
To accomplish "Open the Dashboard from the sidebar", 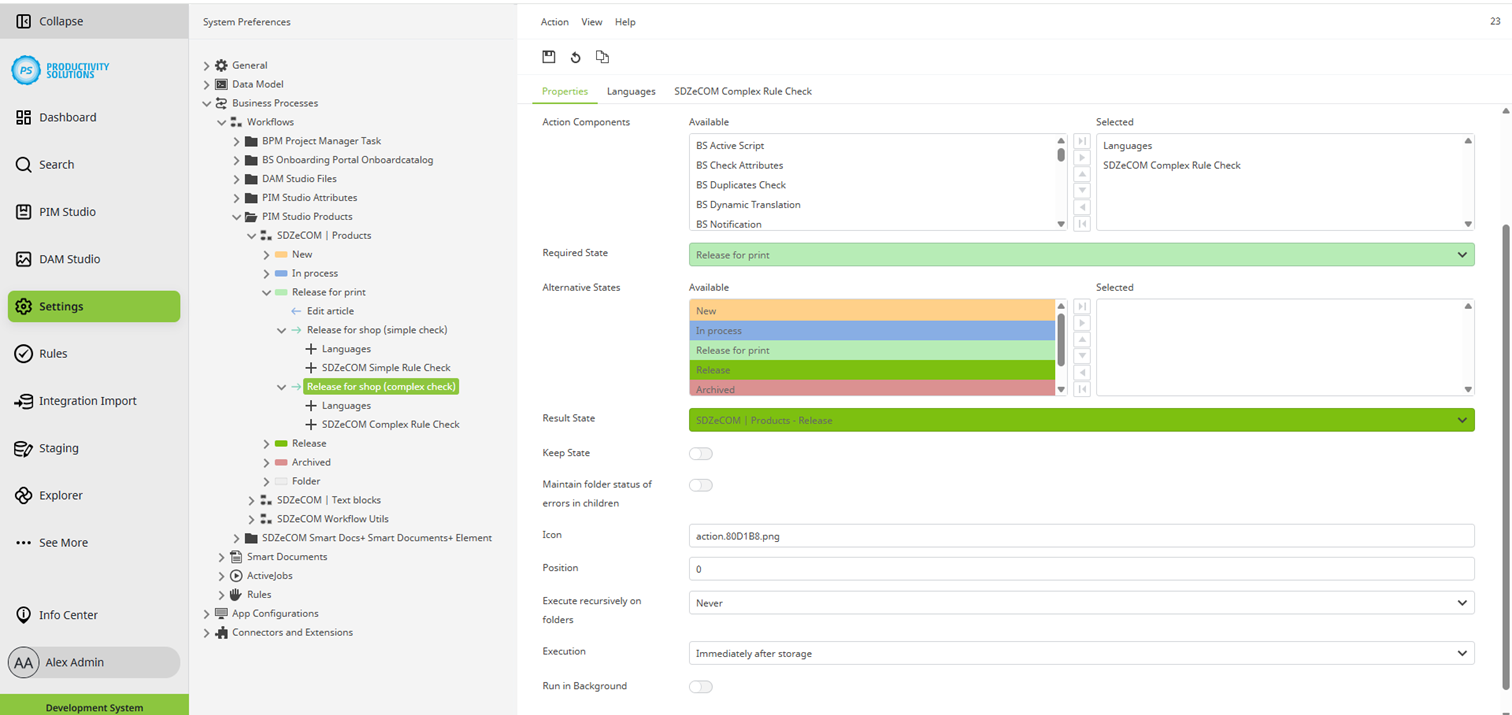I will (x=67, y=117).
